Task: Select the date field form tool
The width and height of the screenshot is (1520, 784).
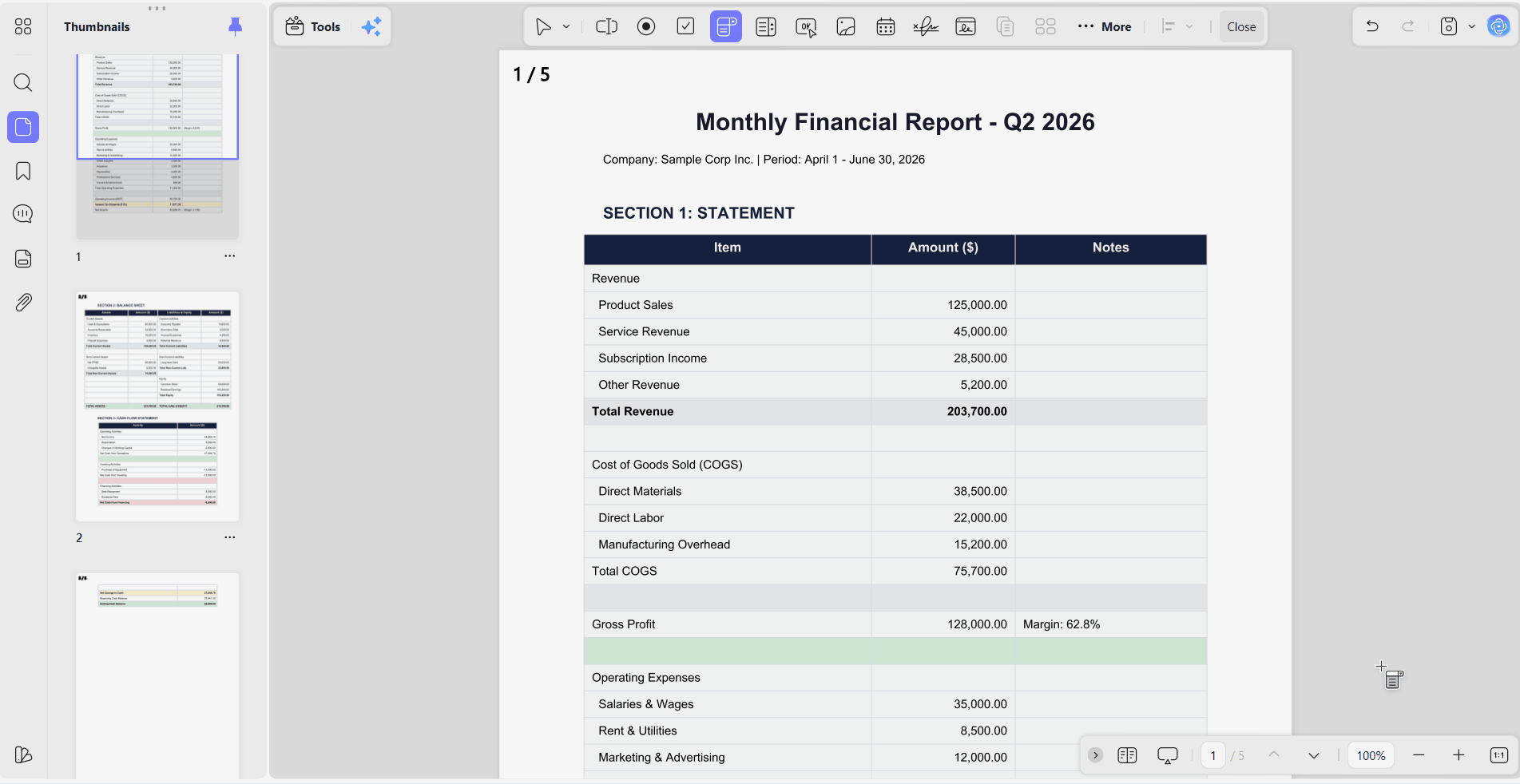Action: click(x=886, y=27)
